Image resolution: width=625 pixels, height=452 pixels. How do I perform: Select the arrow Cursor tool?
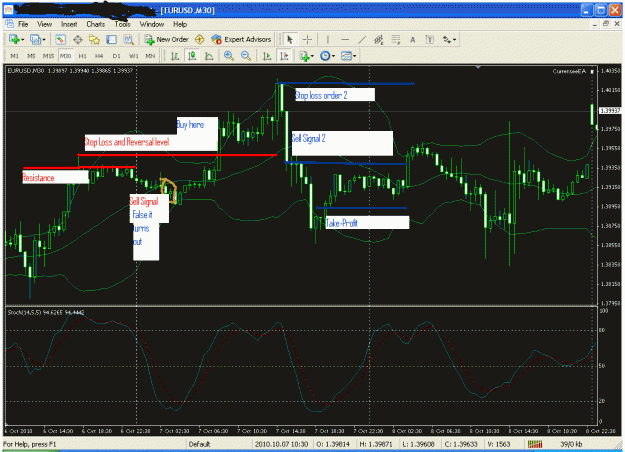(290, 39)
